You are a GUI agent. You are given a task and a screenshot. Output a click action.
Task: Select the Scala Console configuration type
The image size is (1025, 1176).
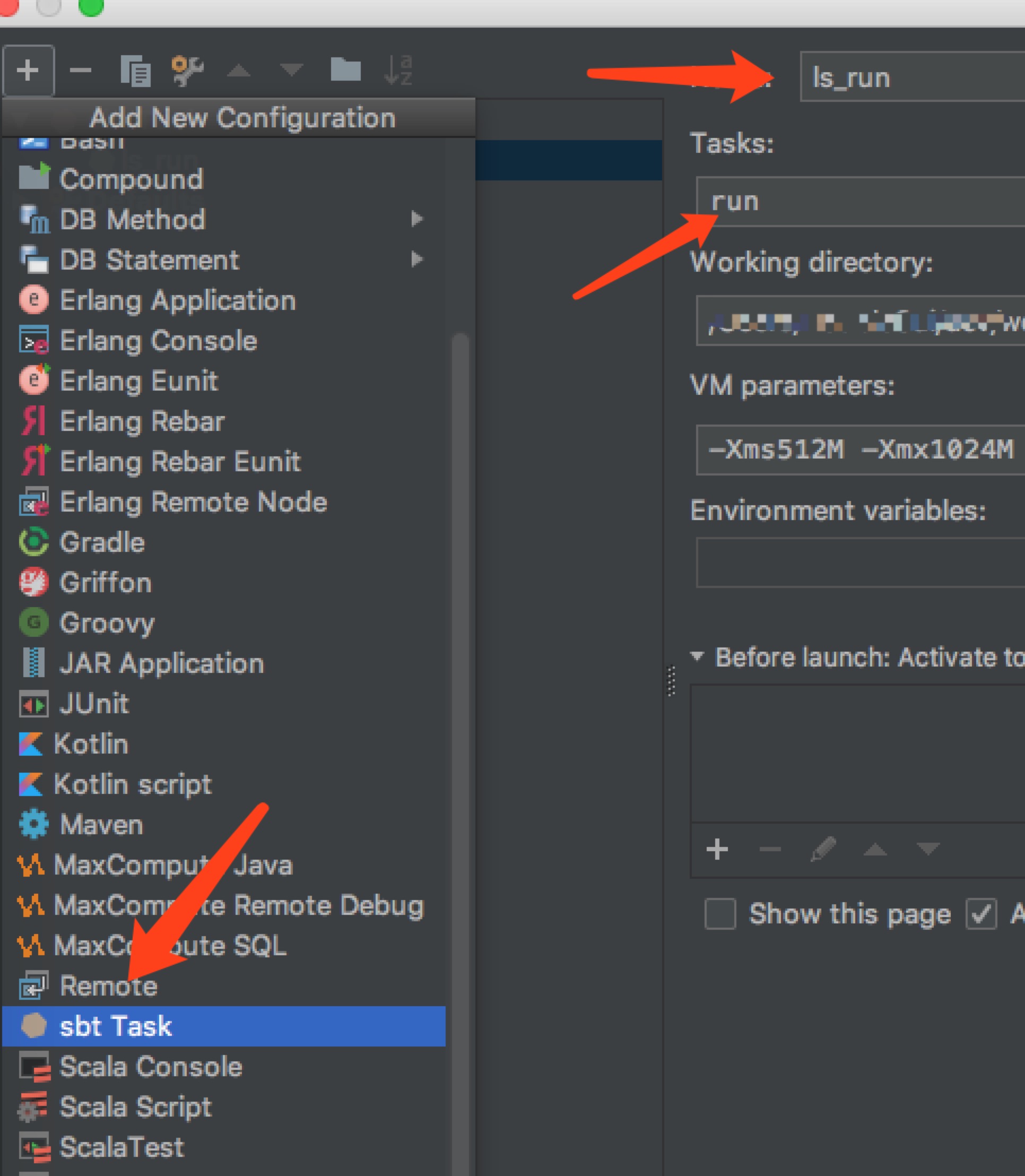(151, 1067)
